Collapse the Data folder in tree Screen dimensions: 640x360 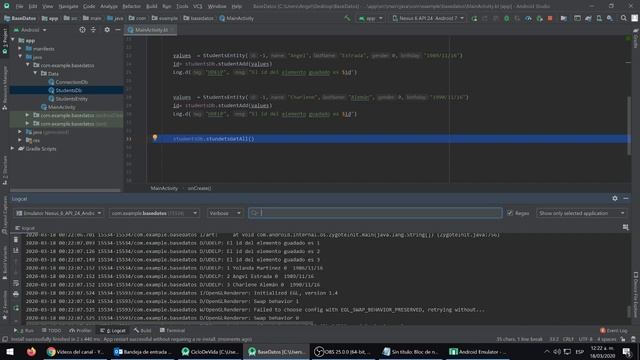pos(36,73)
